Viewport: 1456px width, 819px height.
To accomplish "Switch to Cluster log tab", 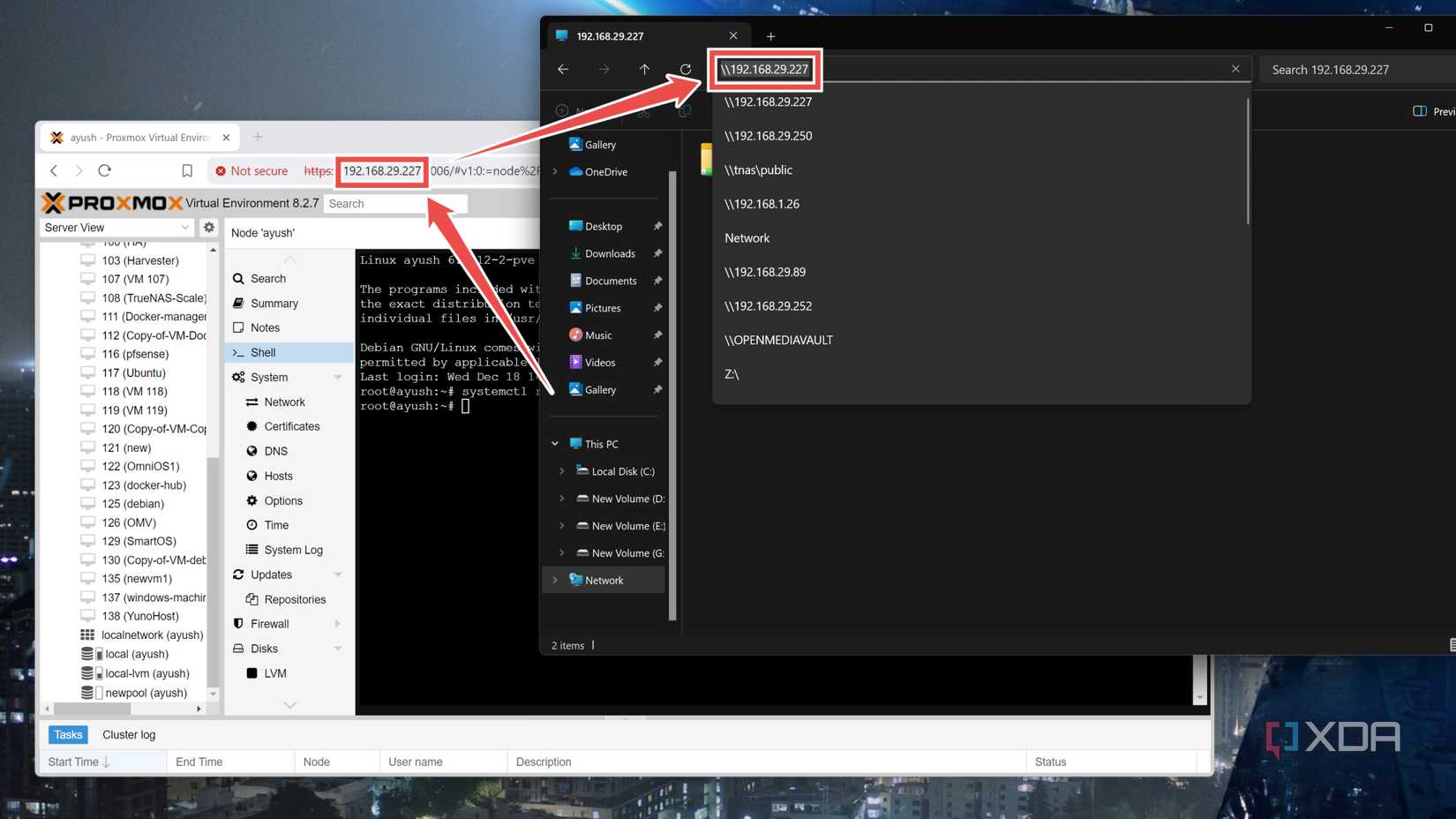I will 129,734.
